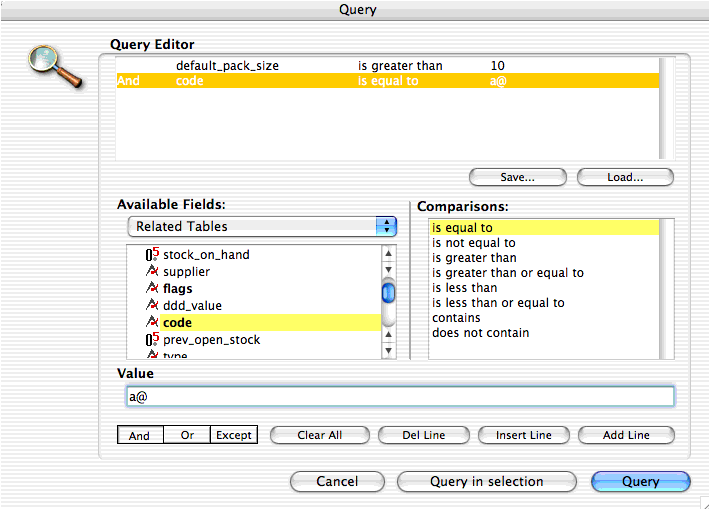Choose 'is less than or equal to' comparison

[498, 303]
